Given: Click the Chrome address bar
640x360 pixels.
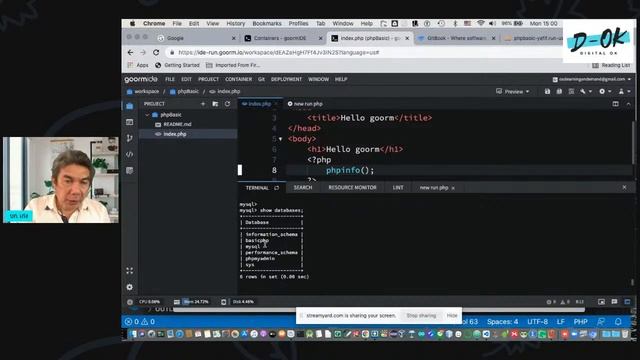Looking at the screenshot, I should 363,52.
